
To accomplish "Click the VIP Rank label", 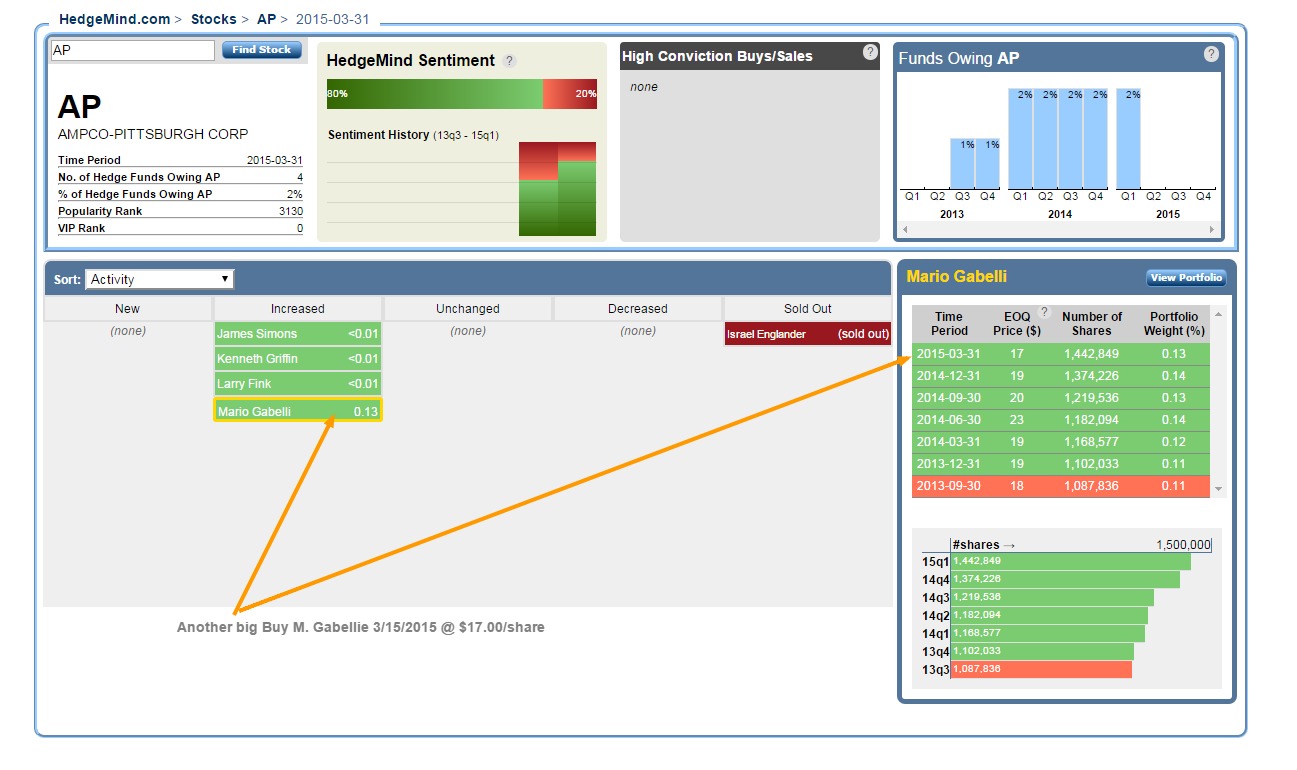I will pos(82,228).
